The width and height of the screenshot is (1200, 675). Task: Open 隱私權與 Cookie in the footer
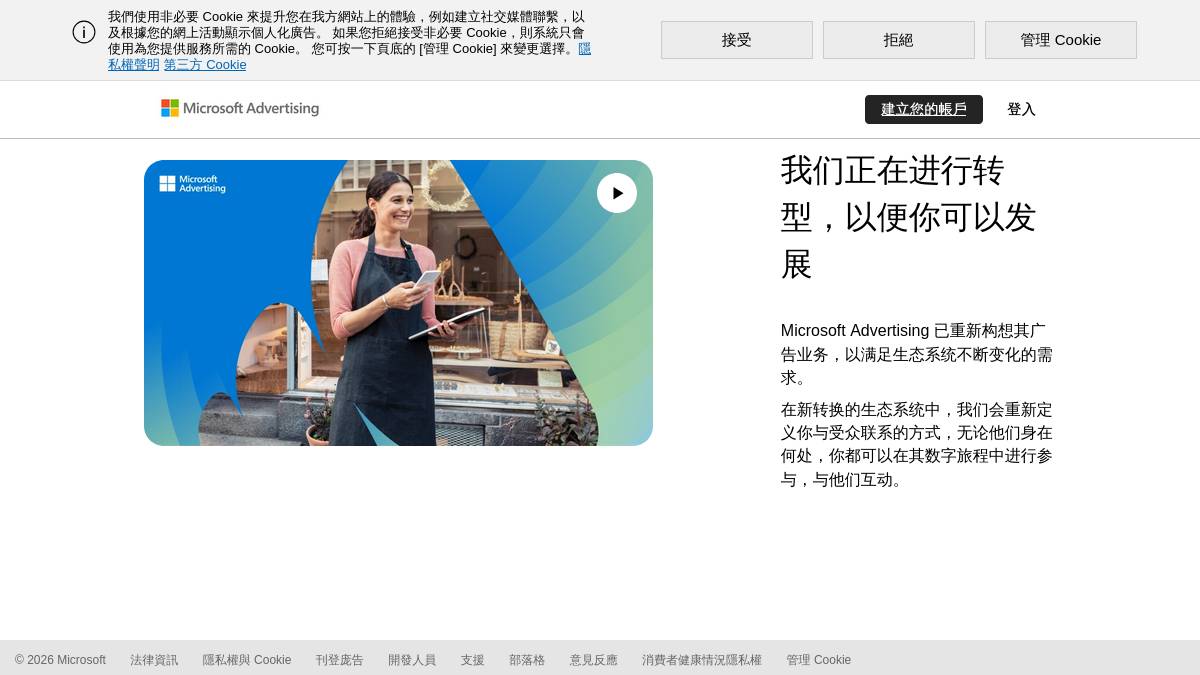tap(247, 660)
